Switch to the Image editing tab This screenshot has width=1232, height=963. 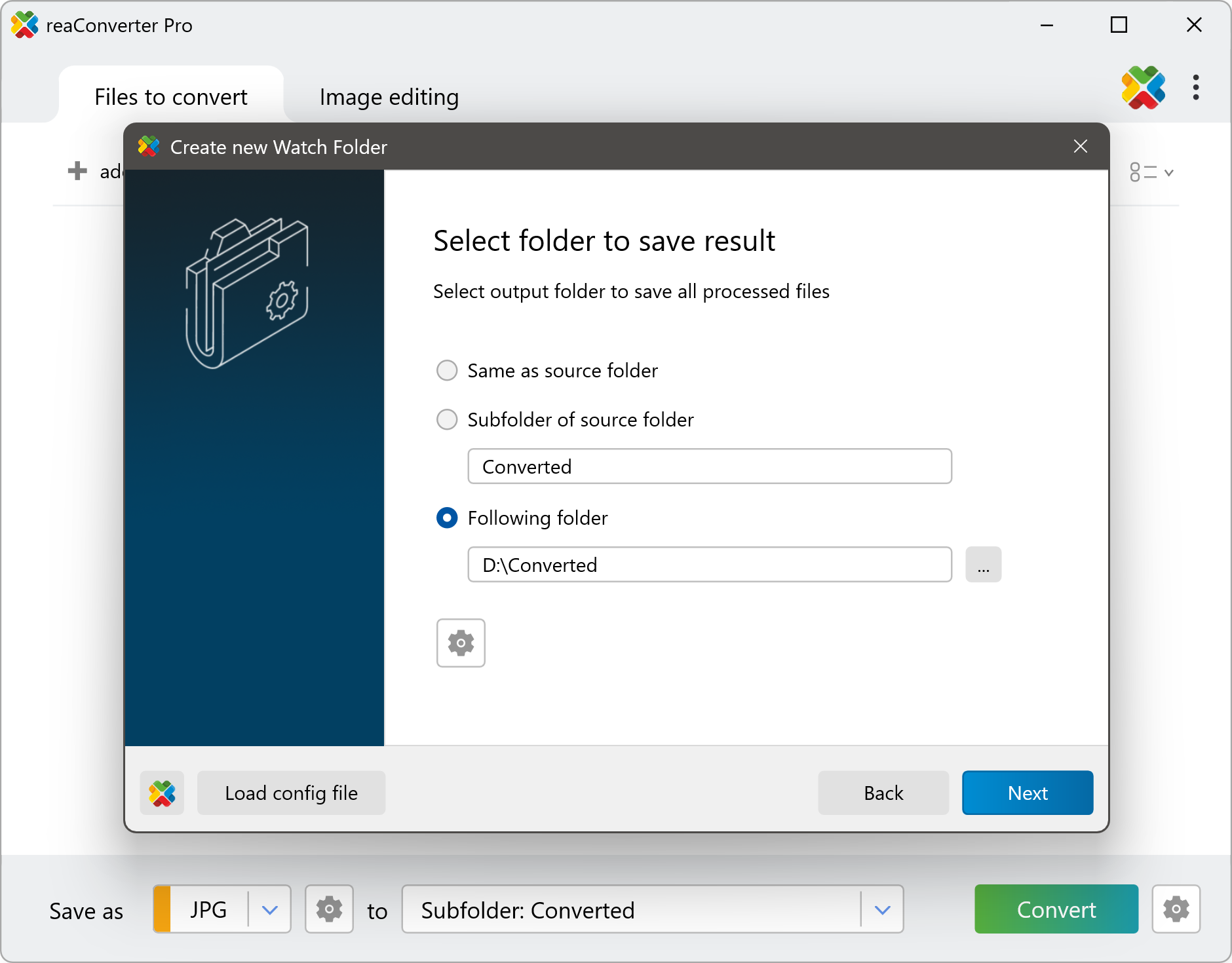point(389,97)
